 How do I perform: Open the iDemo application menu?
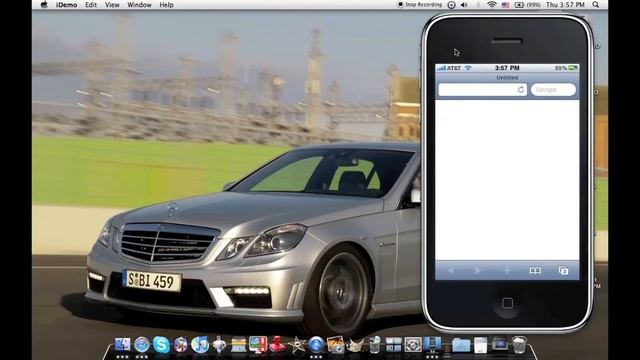[x=67, y=5]
